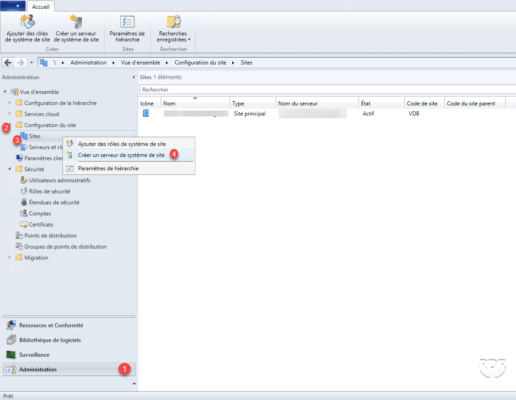Image resolution: width=516 pixels, height=400 pixels.
Task: Click Administration in the breadcrumb path
Action: tap(88, 63)
